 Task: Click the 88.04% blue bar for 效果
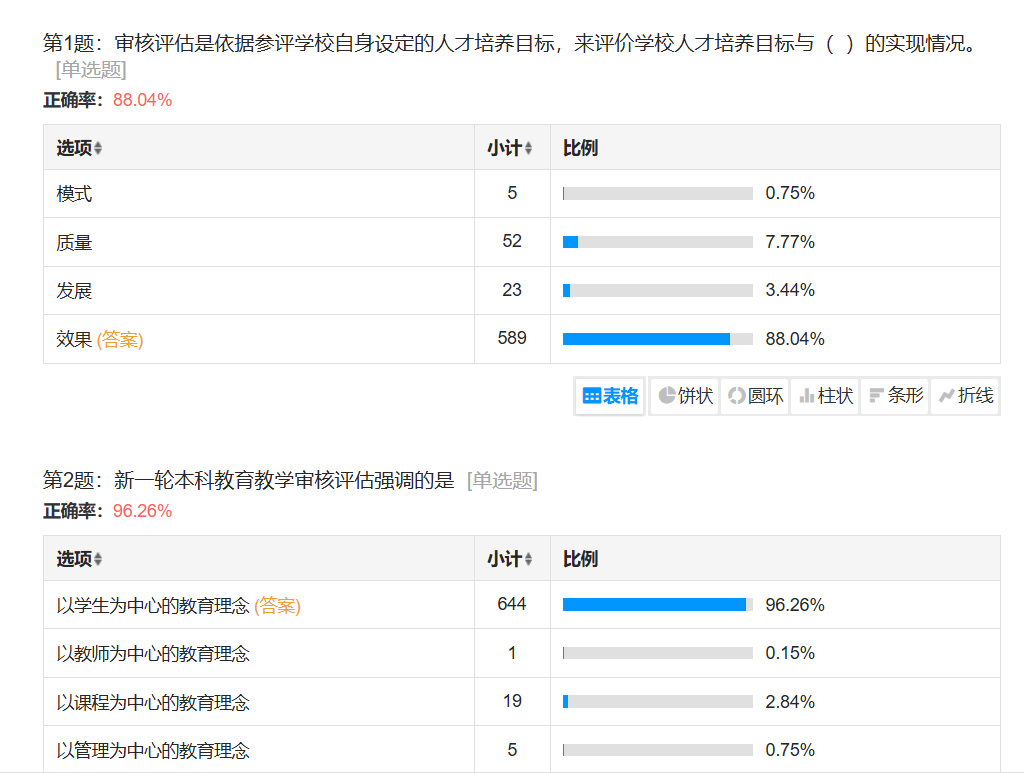click(646, 339)
